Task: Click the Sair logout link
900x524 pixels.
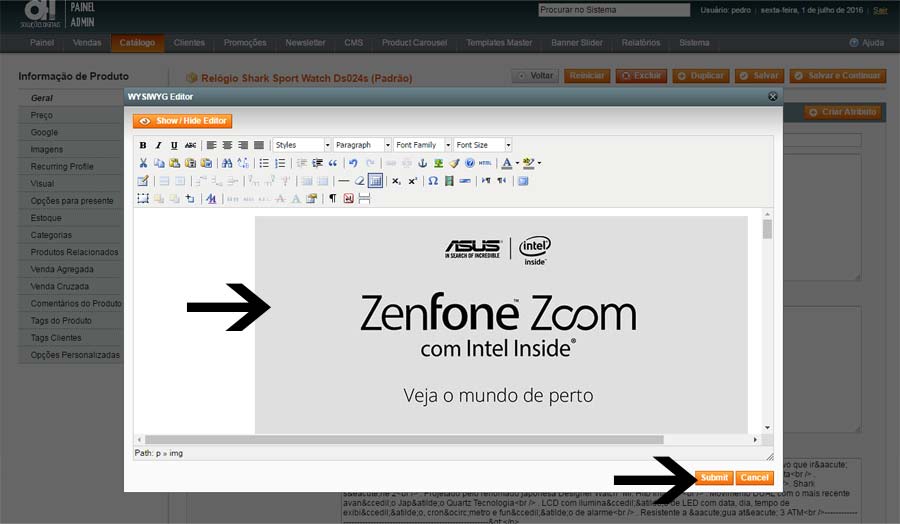Action: click(x=880, y=10)
